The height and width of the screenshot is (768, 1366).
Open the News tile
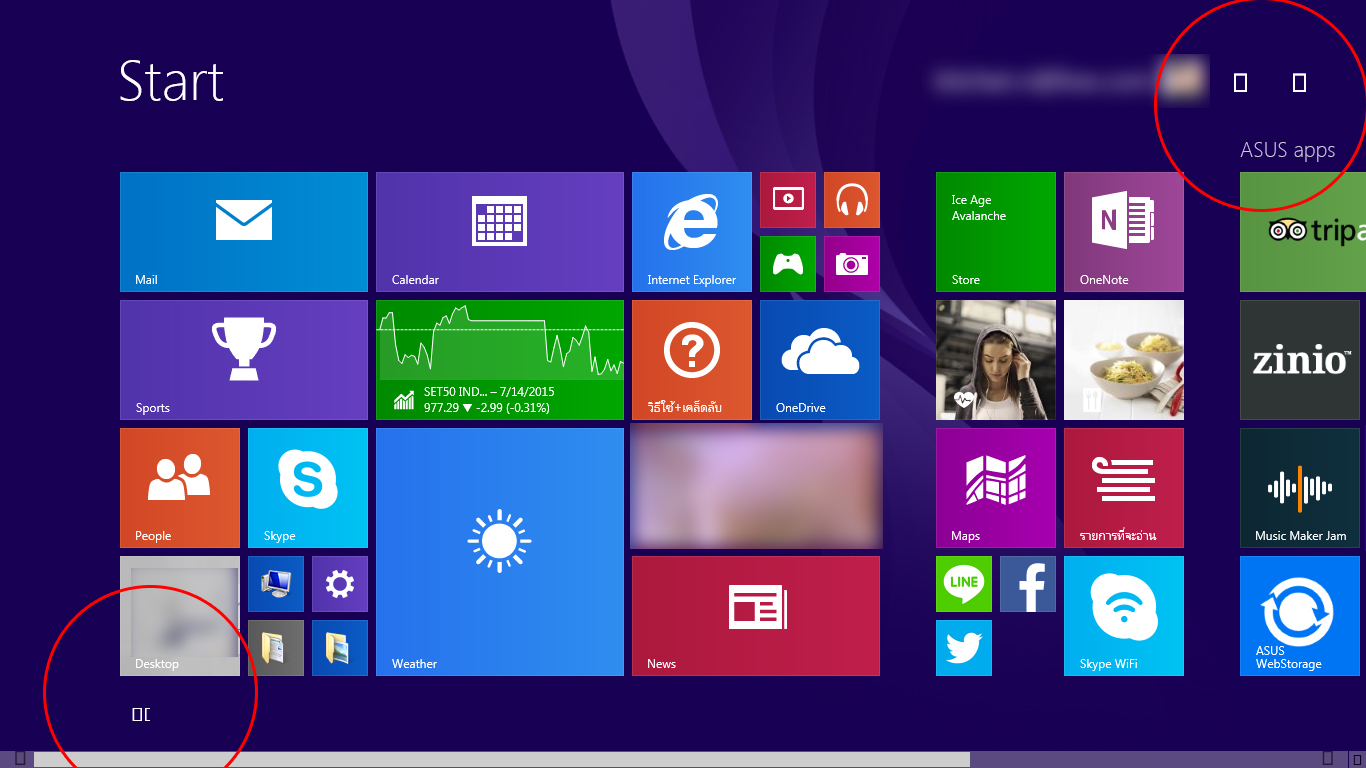[x=756, y=616]
